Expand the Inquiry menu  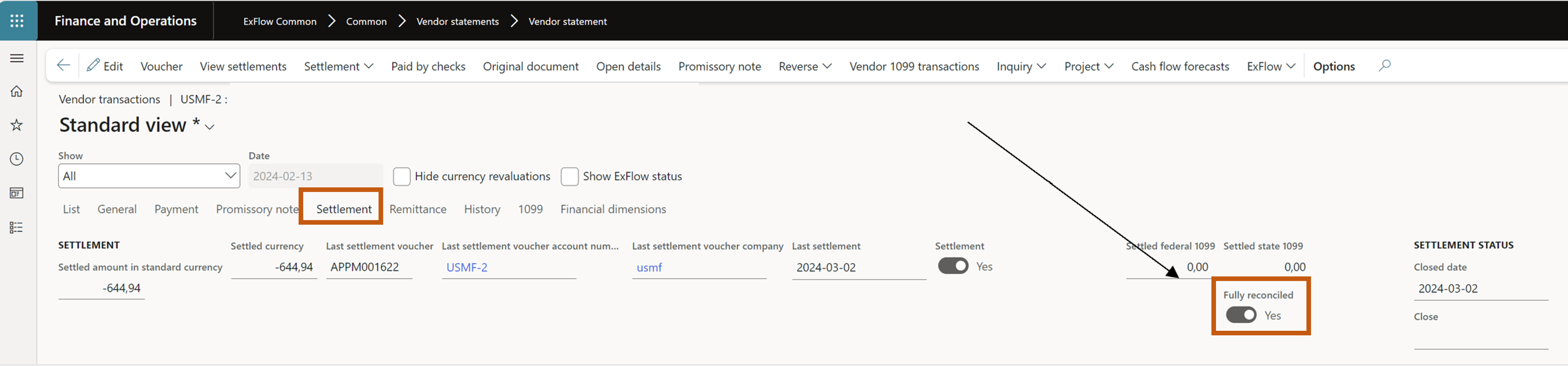(x=1021, y=66)
